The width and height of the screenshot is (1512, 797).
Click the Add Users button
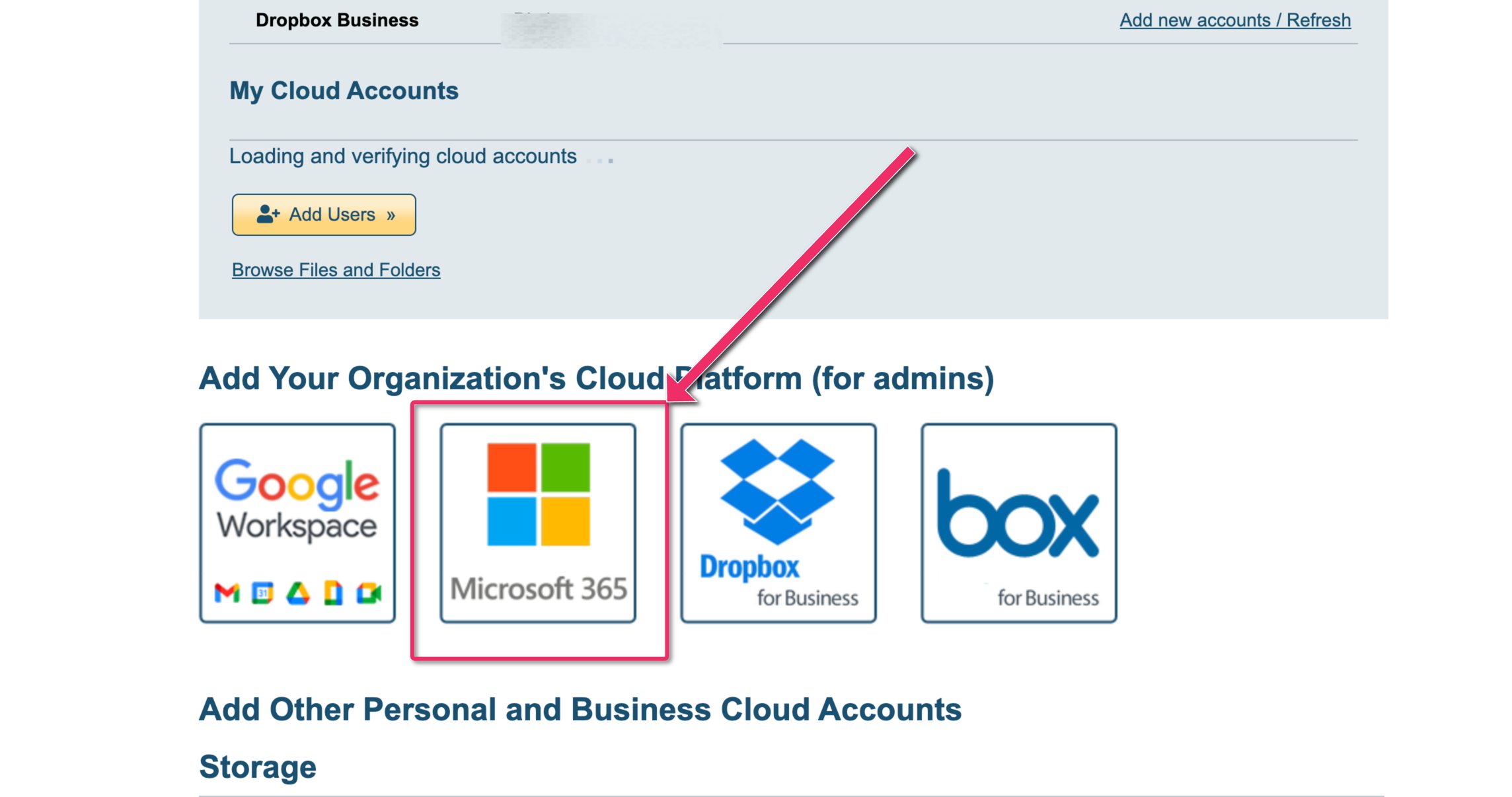(324, 215)
